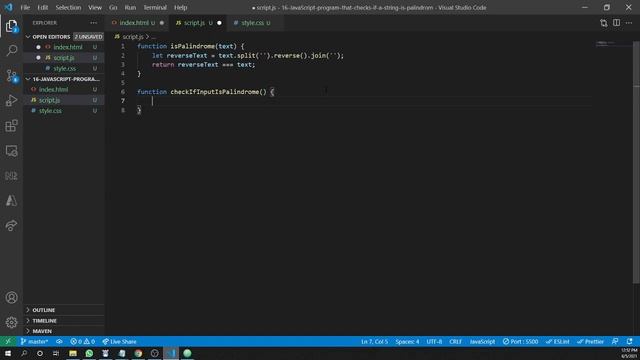Image resolution: width=640 pixels, height=360 pixels.
Task: Open the Edit menu
Action: coord(42,7)
